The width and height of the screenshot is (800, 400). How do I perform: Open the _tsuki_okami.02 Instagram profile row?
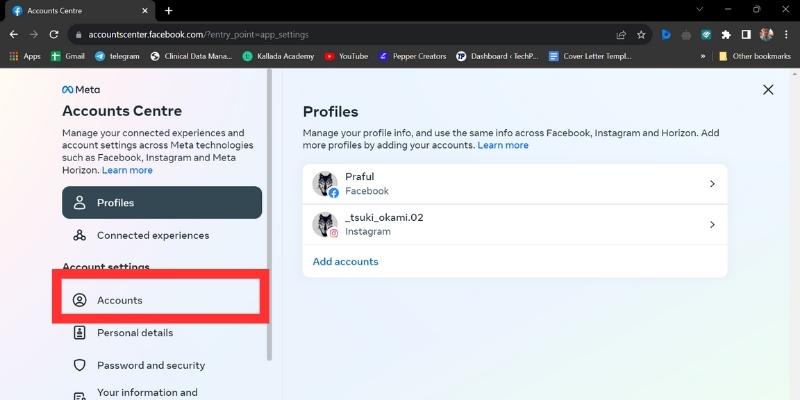tap(515, 224)
